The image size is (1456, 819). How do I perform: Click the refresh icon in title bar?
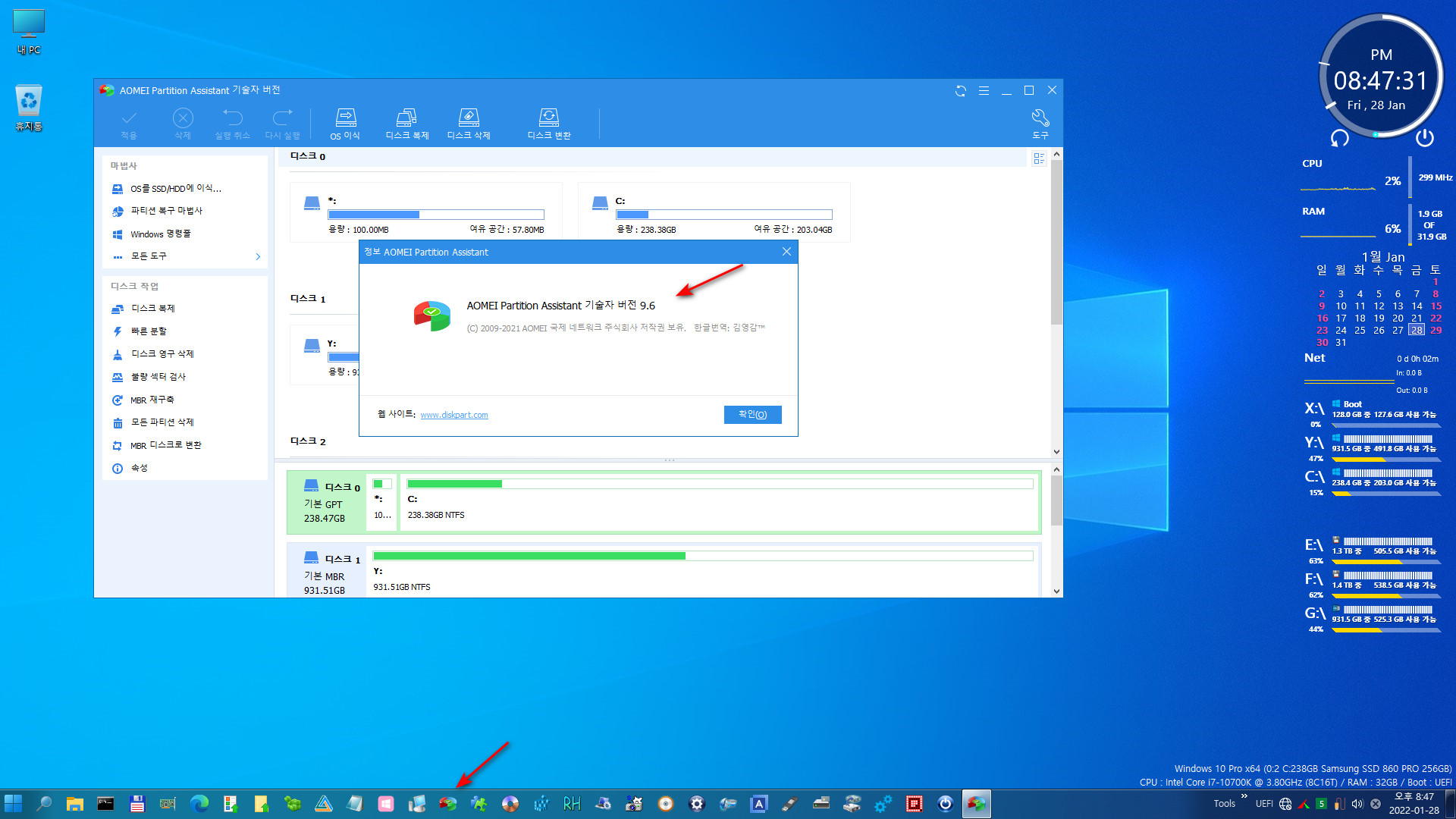point(961,90)
